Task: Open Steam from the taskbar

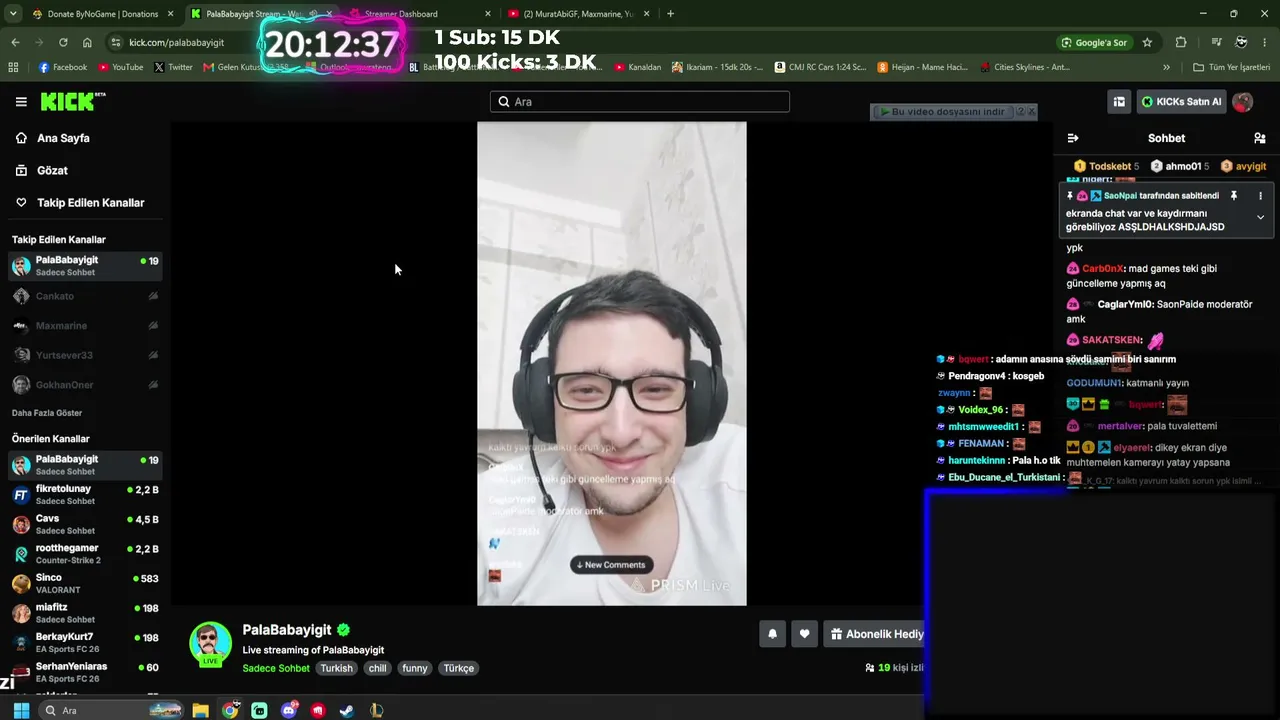Action: coord(347,710)
